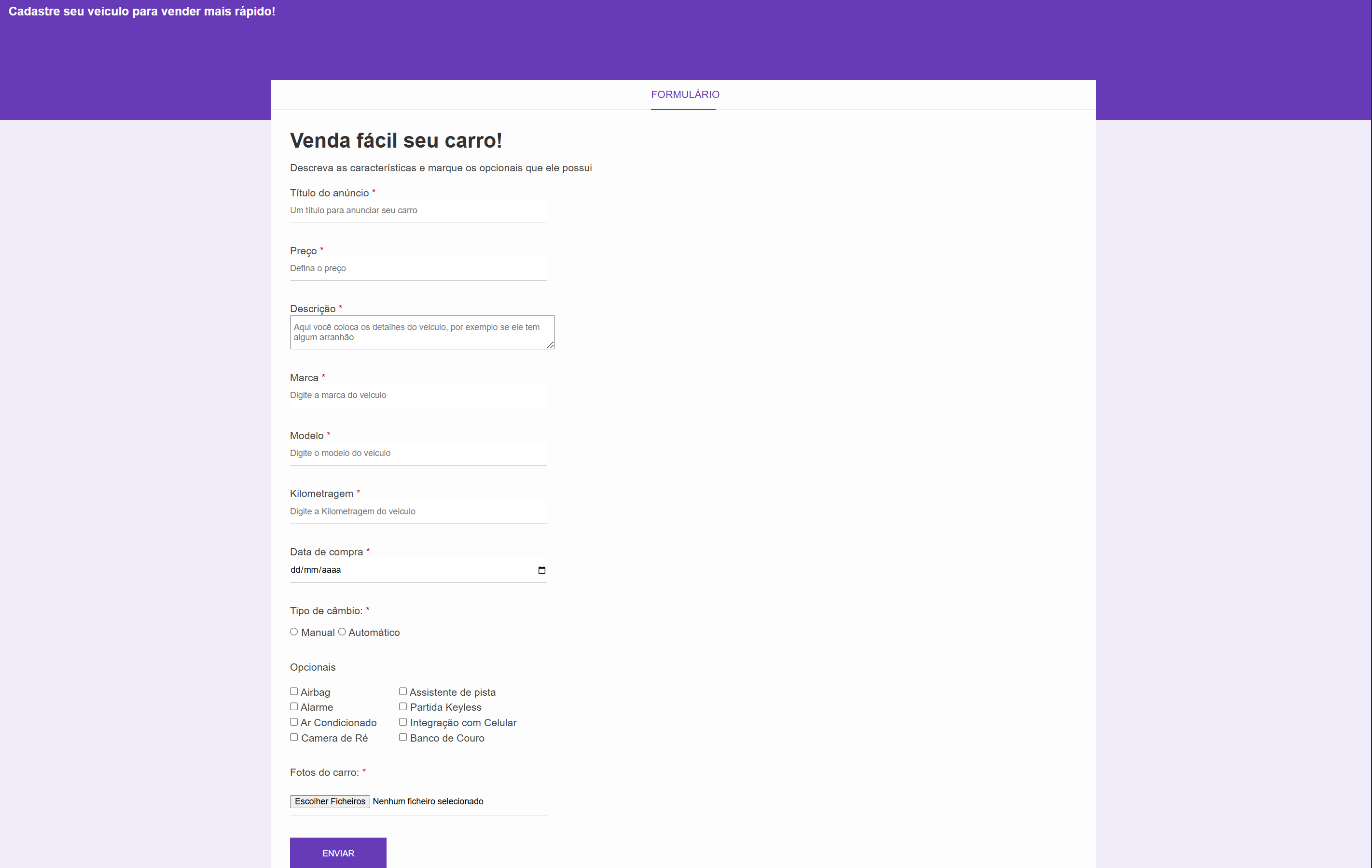Focus the Título do anúncio field
Image resolution: width=1372 pixels, height=868 pixels.
pos(417,211)
